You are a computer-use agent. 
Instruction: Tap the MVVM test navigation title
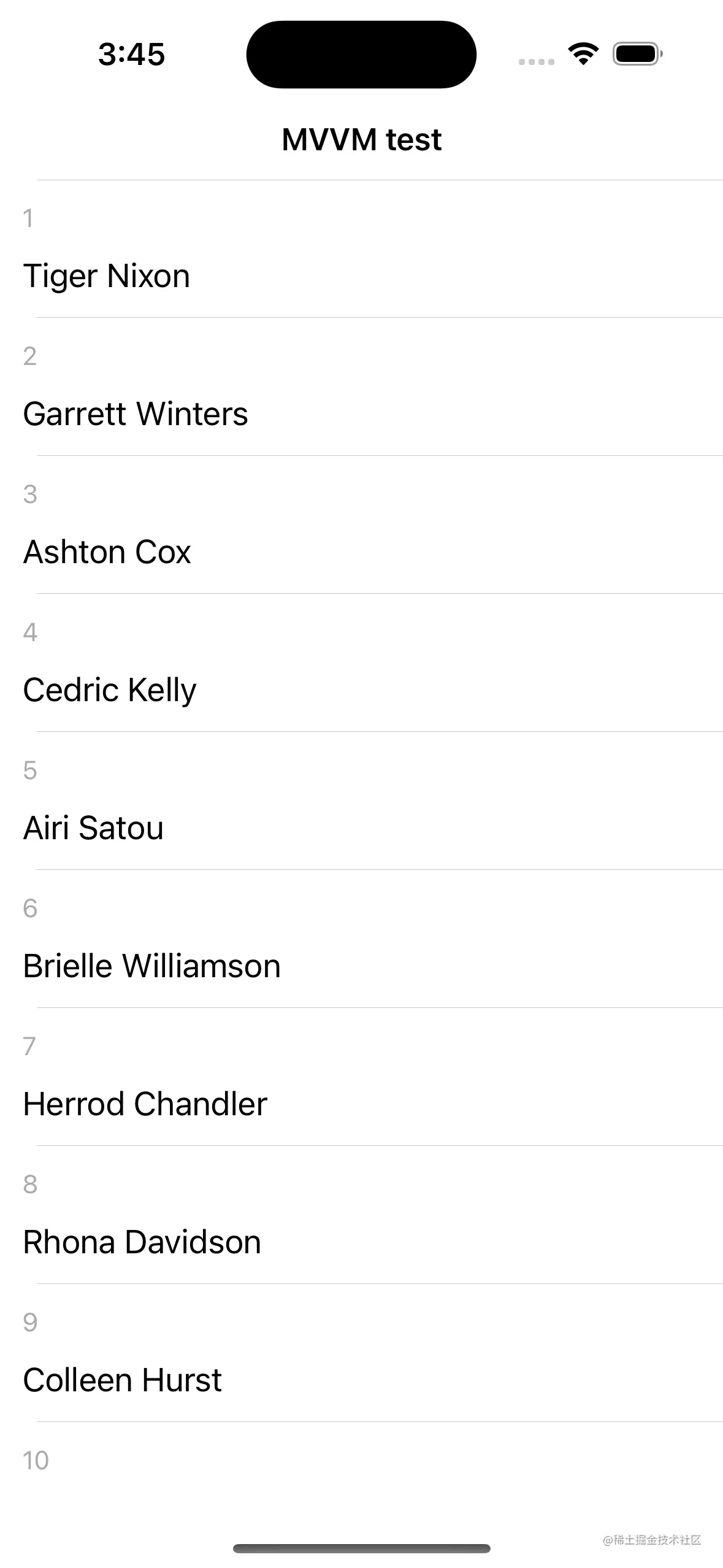[x=361, y=139]
